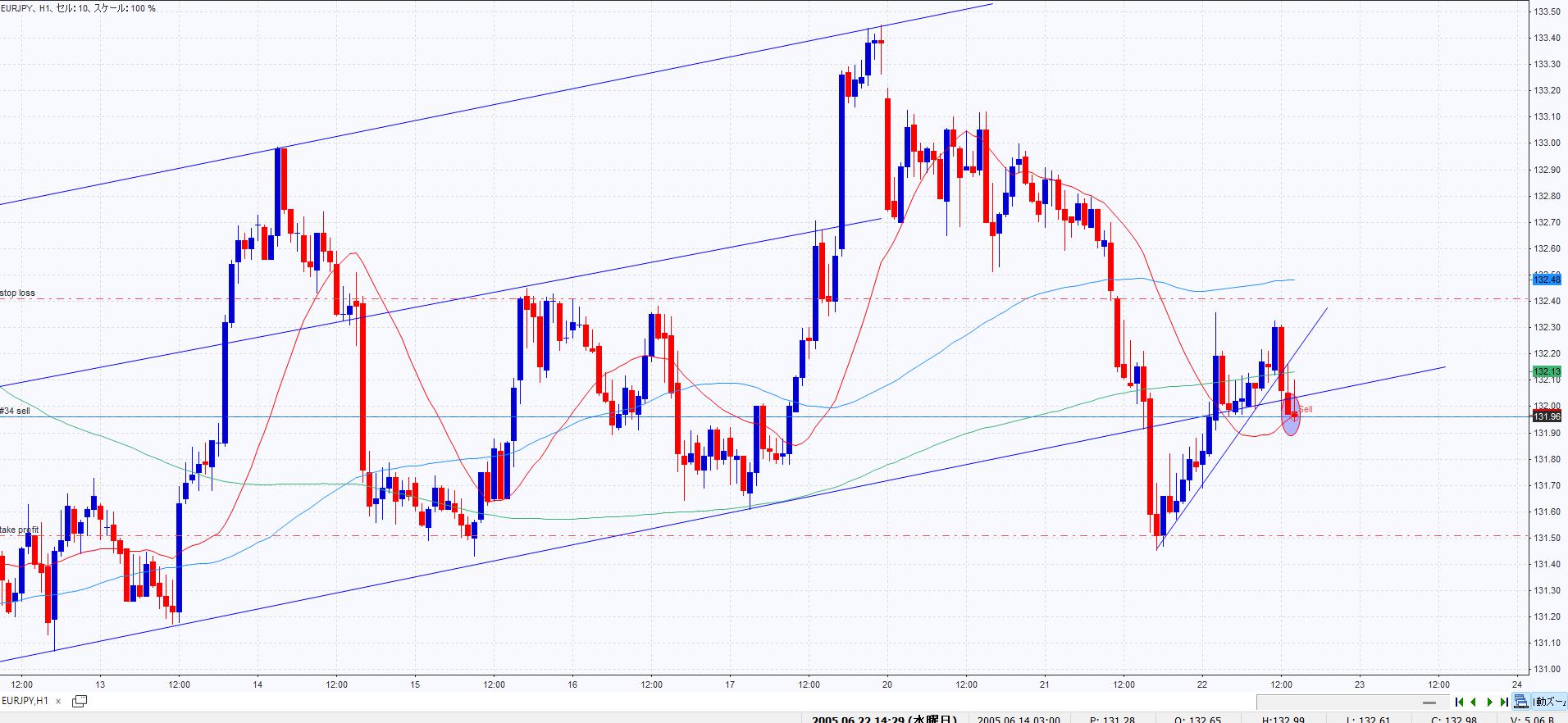
Task: Close the EURJPY,H1 chart tab
Action: click(x=58, y=702)
